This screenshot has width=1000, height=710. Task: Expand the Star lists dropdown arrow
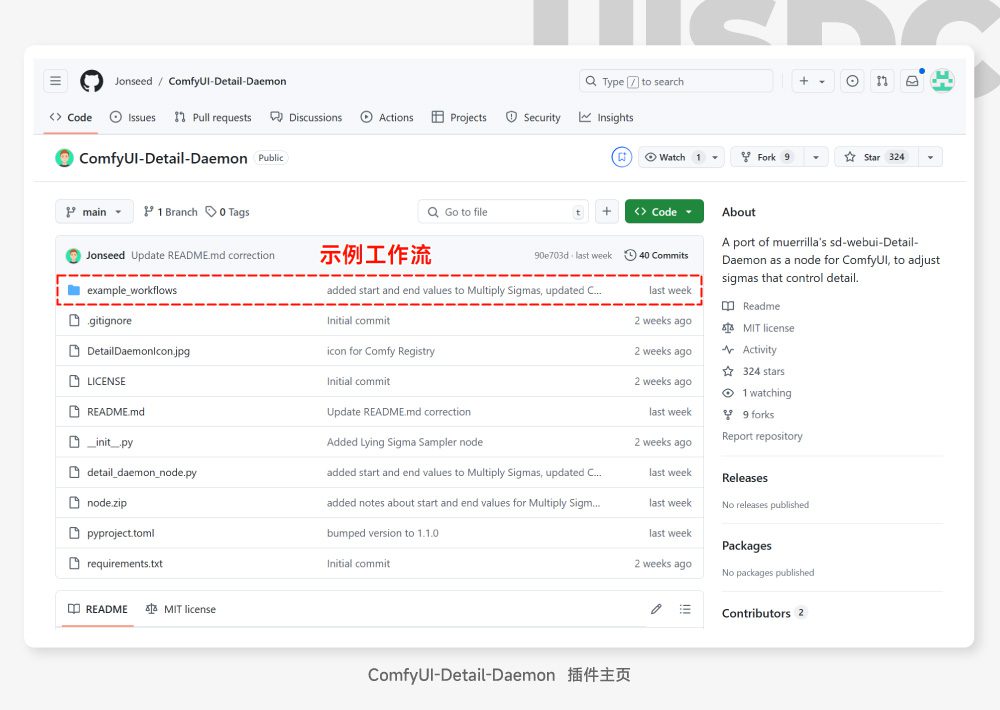pyautogui.click(x=930, y=158)
